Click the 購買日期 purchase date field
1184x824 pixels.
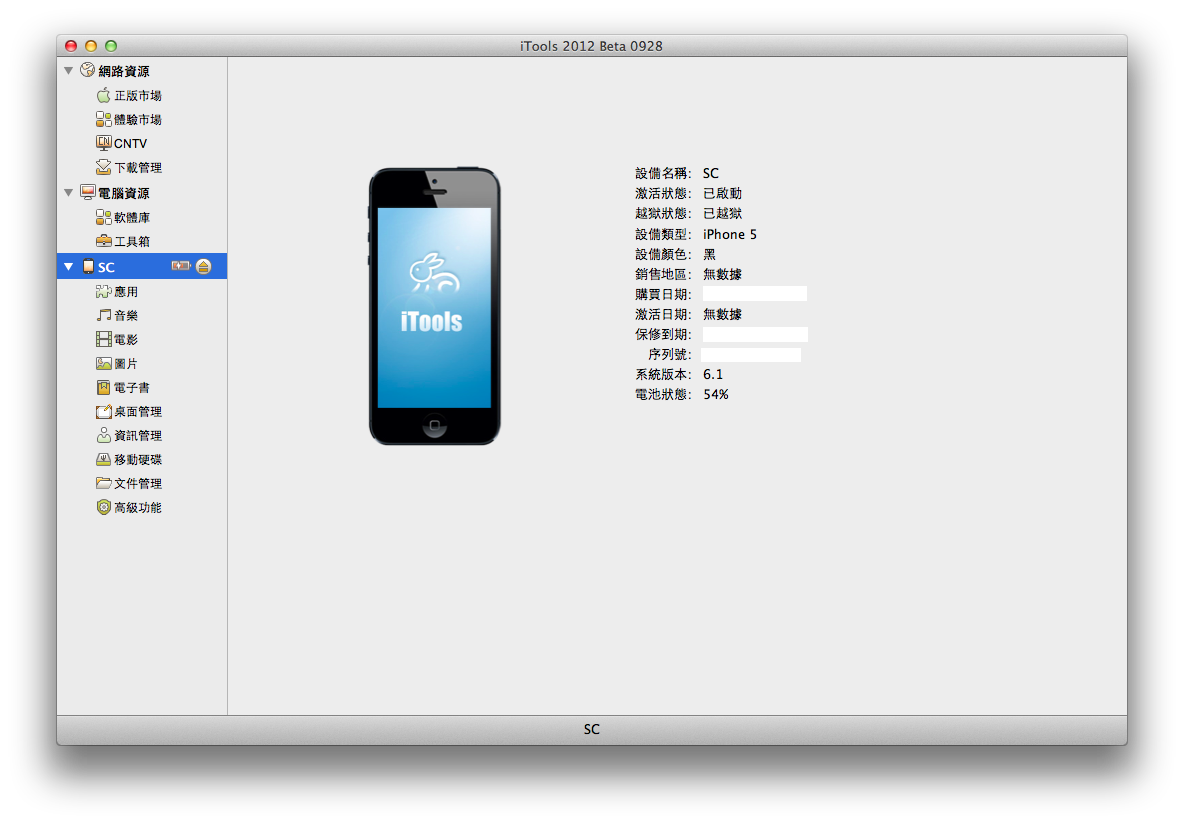click(x=754, y=294)
